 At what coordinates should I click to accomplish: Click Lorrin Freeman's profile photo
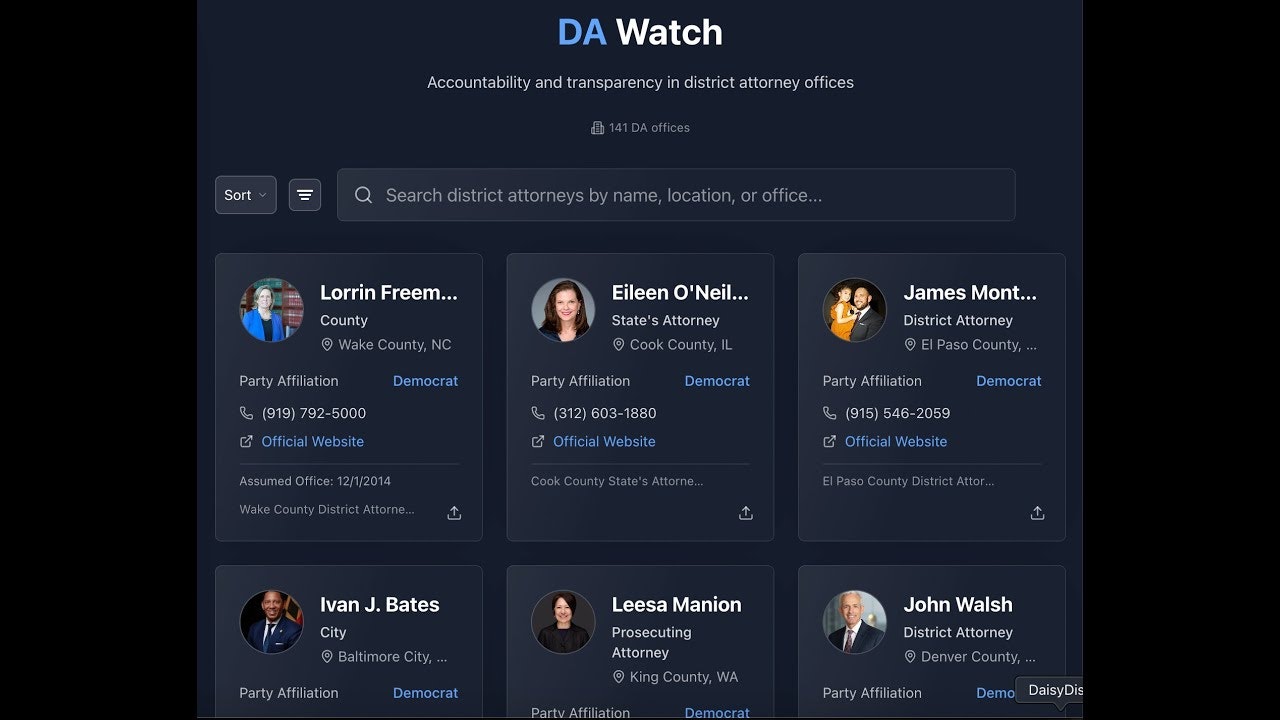coord(271,310)
